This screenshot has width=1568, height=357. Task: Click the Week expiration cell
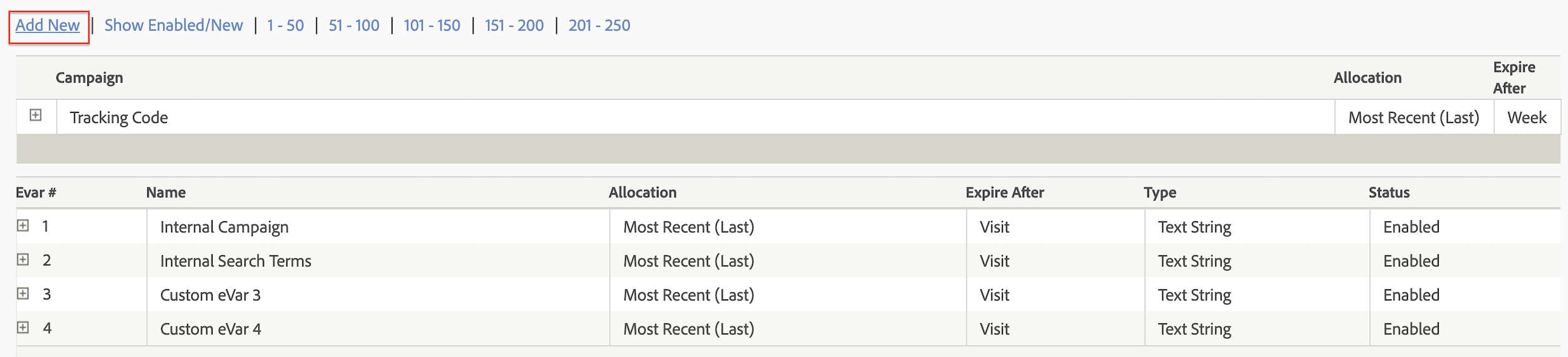point(1527,117)
